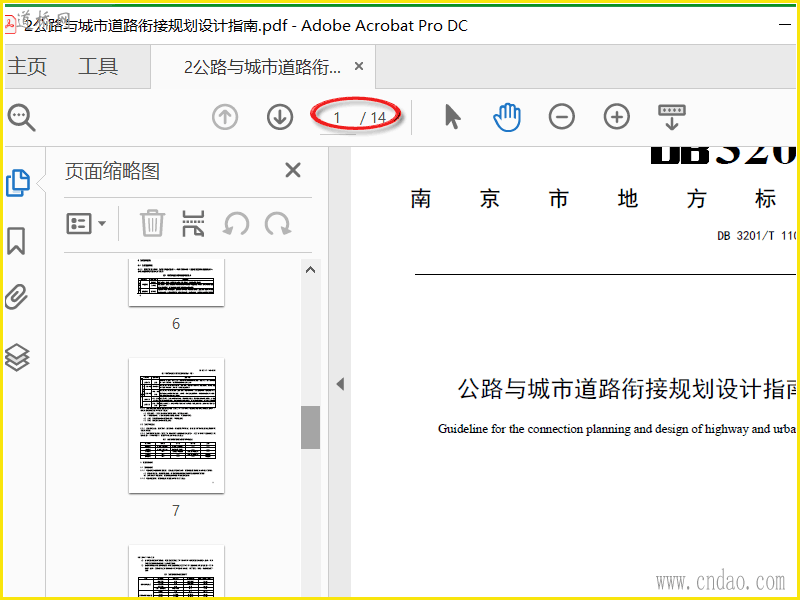Select the arrow selection tool
The width and height of the screenshot is (800, 600).
pos(453,117)
